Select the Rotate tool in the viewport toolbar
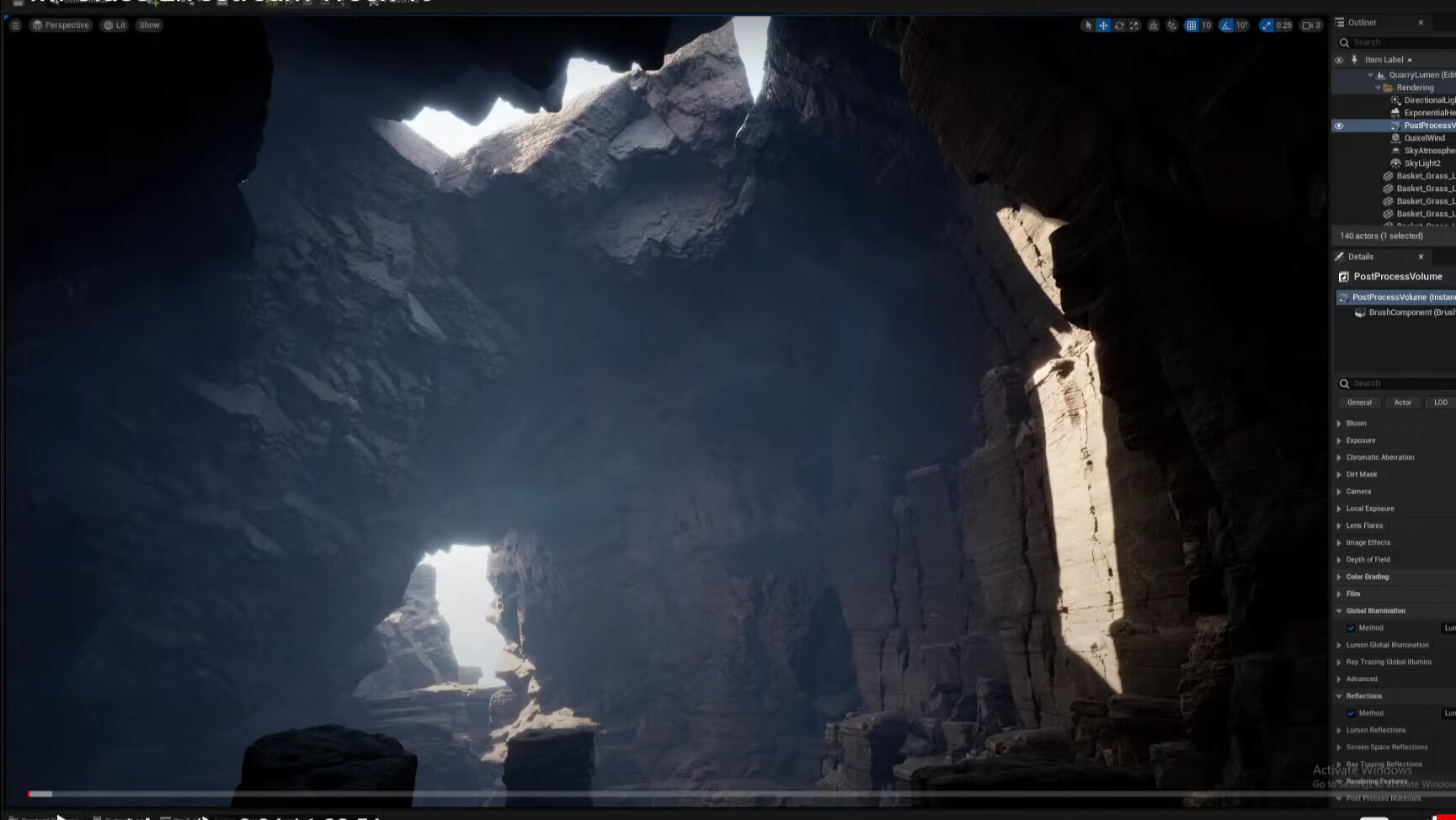The width and height of the screenshot is (1456, 820). point(1118,25)
